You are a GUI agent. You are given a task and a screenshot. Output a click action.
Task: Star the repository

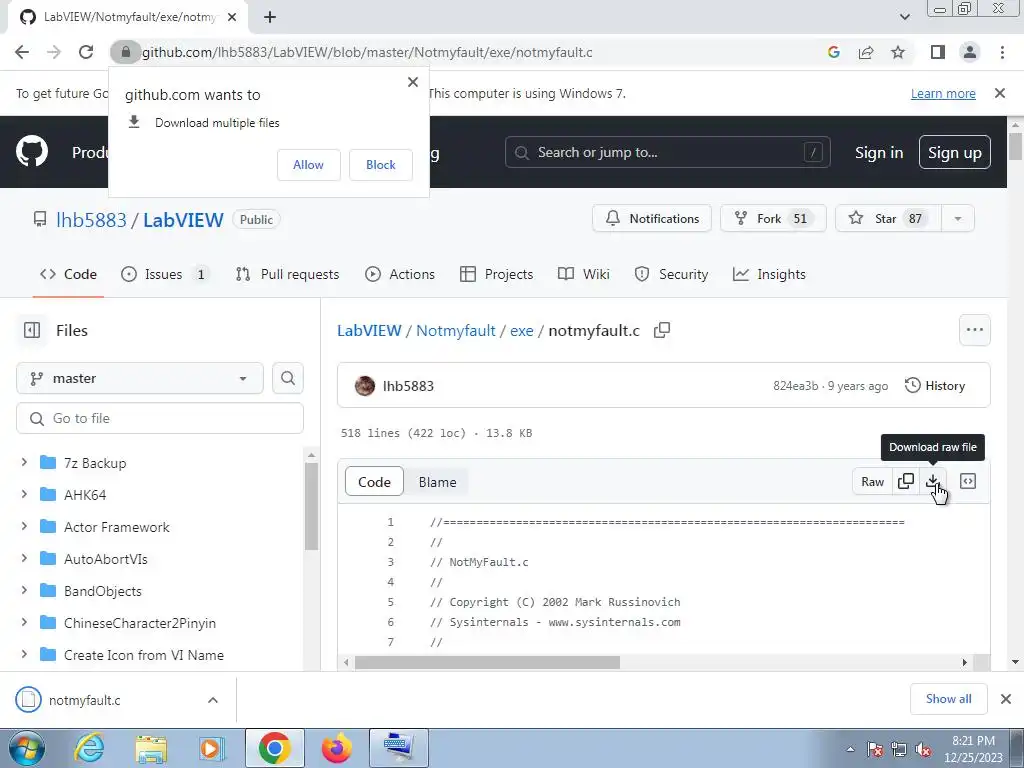[888, 218]
